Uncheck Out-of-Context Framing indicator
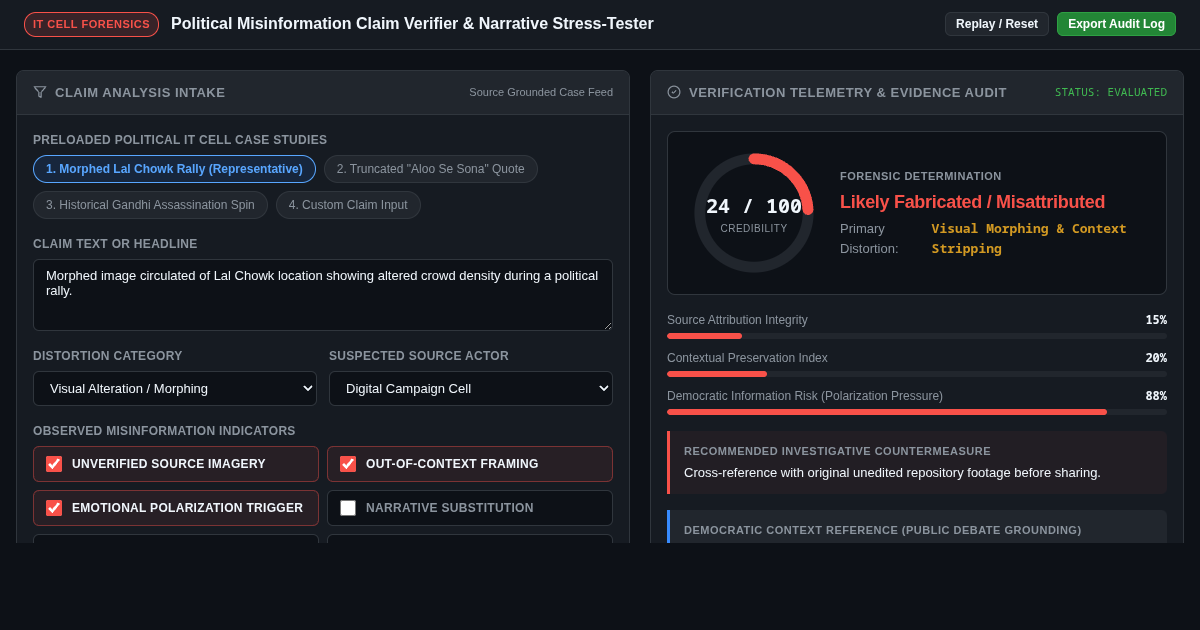Screen dimensions: 1200x630 point(348,464)
